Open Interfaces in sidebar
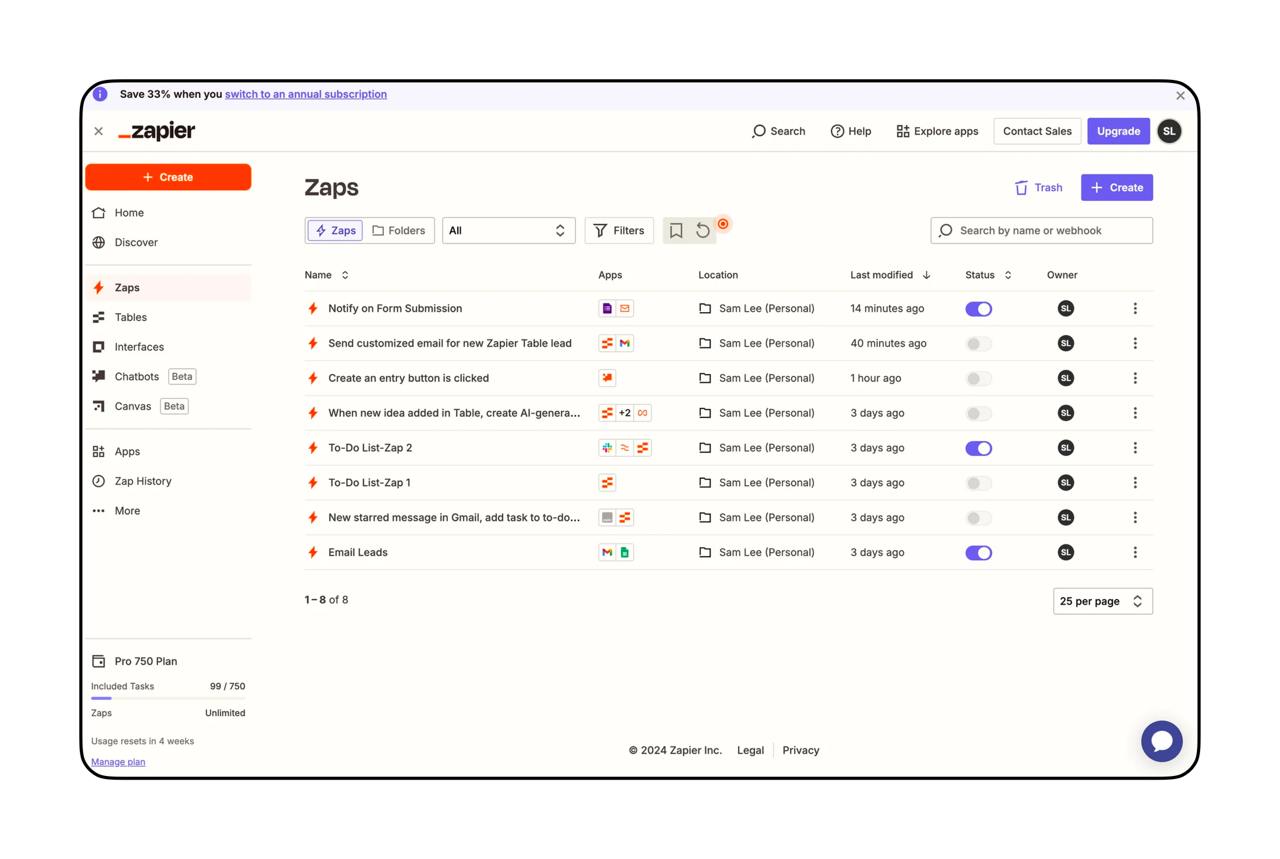1280x859 pixels. pyautogui.click(x=168, y=347)
